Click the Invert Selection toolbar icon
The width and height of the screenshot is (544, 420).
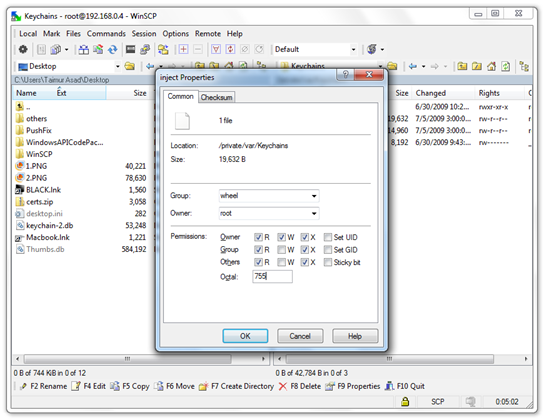pos(230,49)
